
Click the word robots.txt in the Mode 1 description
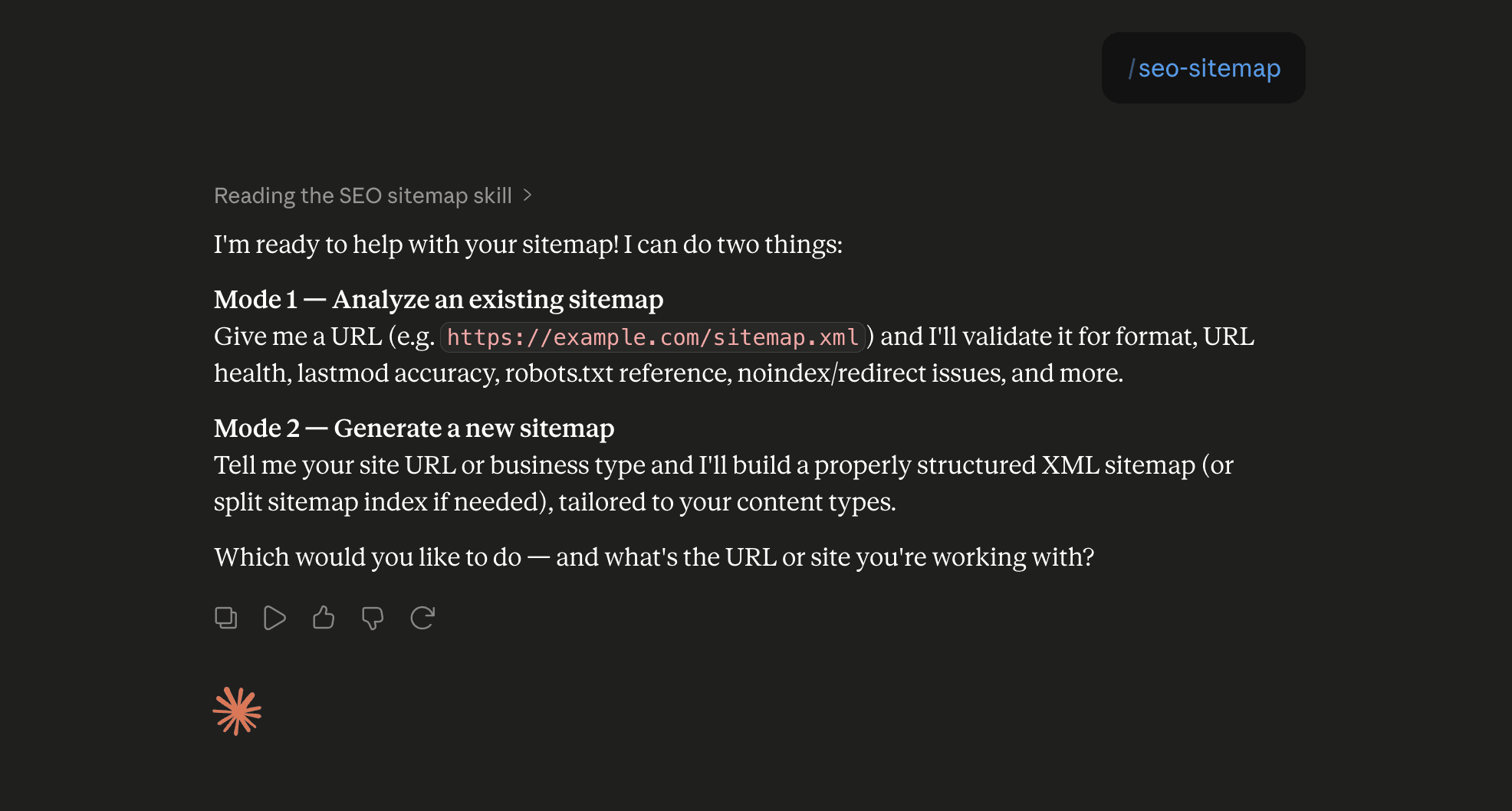coord(559,373)
